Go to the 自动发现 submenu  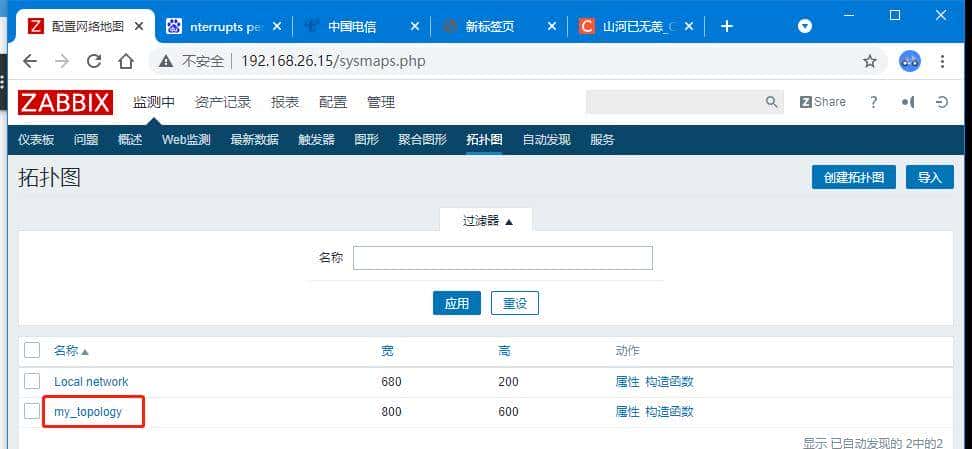[x=546, y=140]
